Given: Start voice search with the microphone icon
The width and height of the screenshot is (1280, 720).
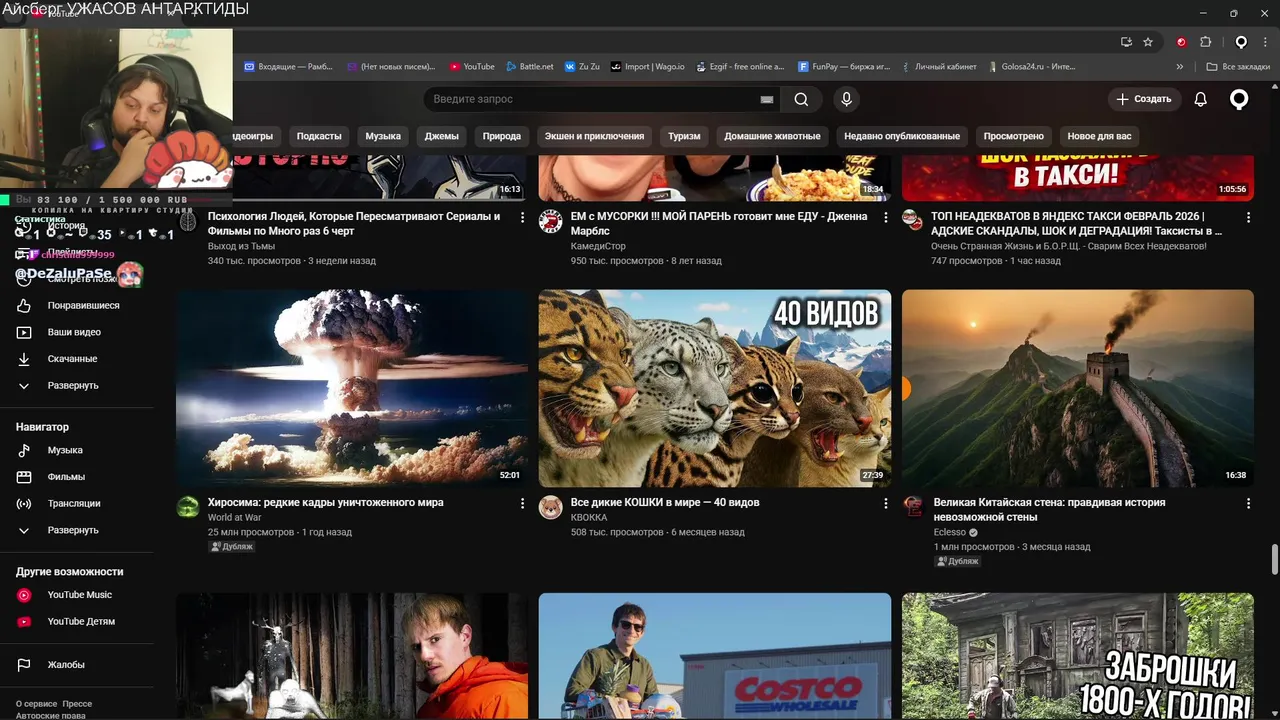Looking at the screenshot, I should pyautogui.click(x=846, y=99).
